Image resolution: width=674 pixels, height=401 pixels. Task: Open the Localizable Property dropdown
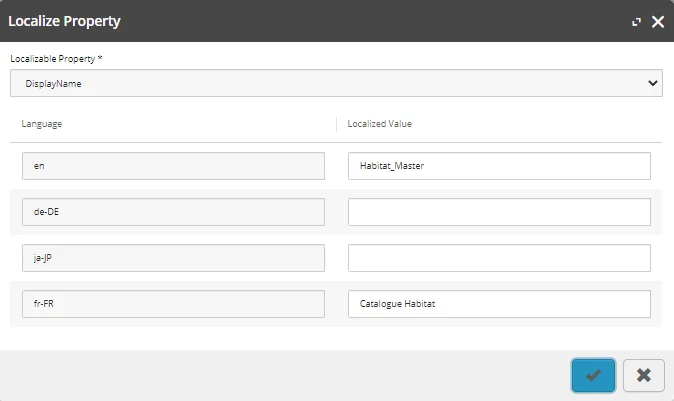coord(336,83)
